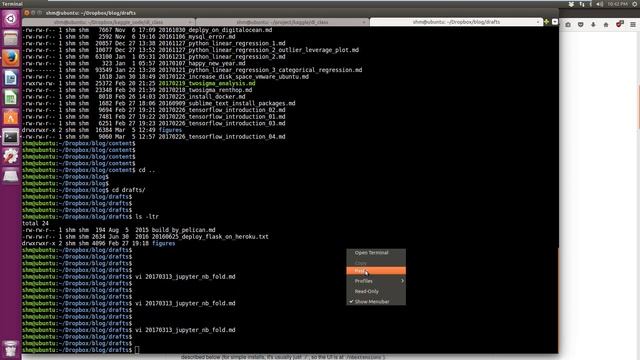Click 20170122_increase_disk_space_vmware_ubuntu.md filename
This screenshot has height=360, width=640.
pos(233,77)
